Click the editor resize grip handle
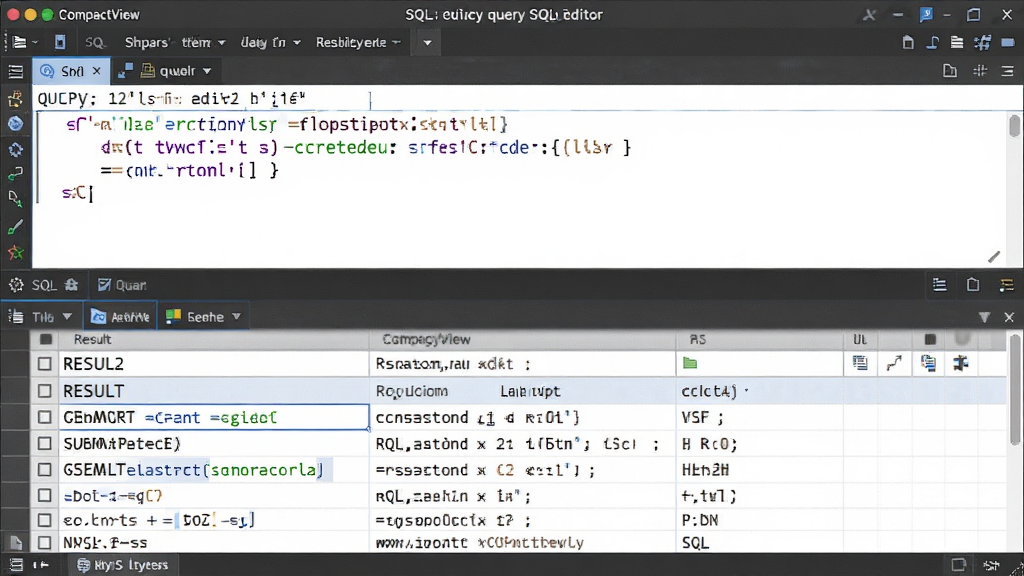Viewport: 1024px width, 576px height. click(x=994, y=257)
